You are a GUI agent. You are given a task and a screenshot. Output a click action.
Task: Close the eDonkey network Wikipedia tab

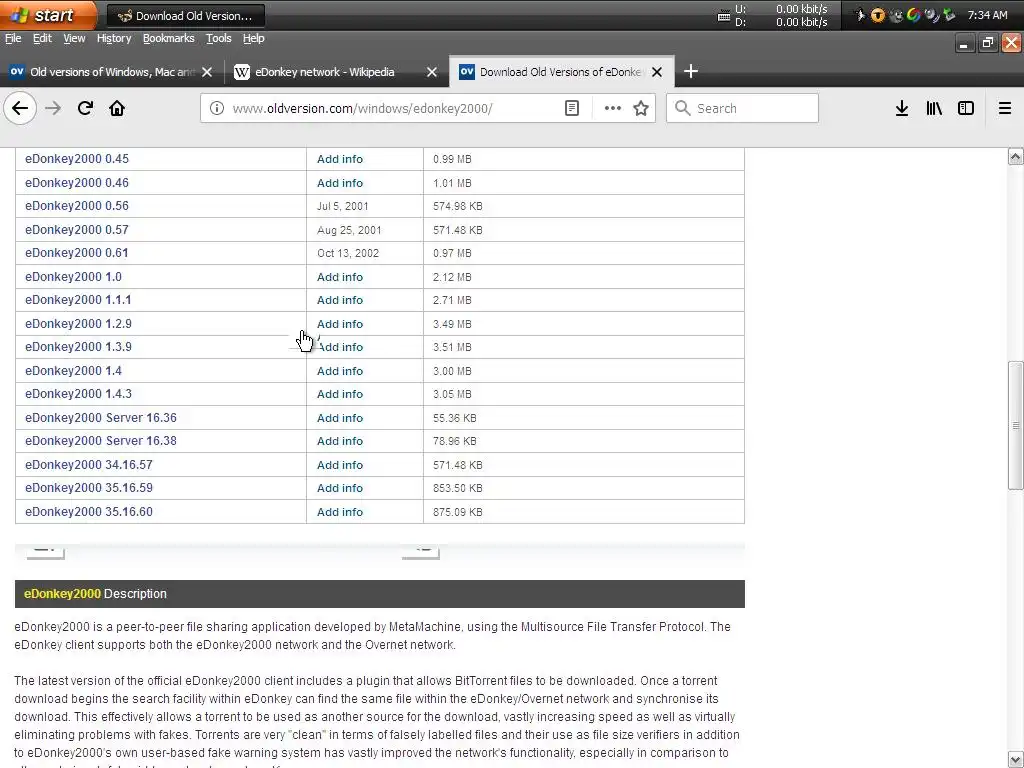click(x=432, y=72)
